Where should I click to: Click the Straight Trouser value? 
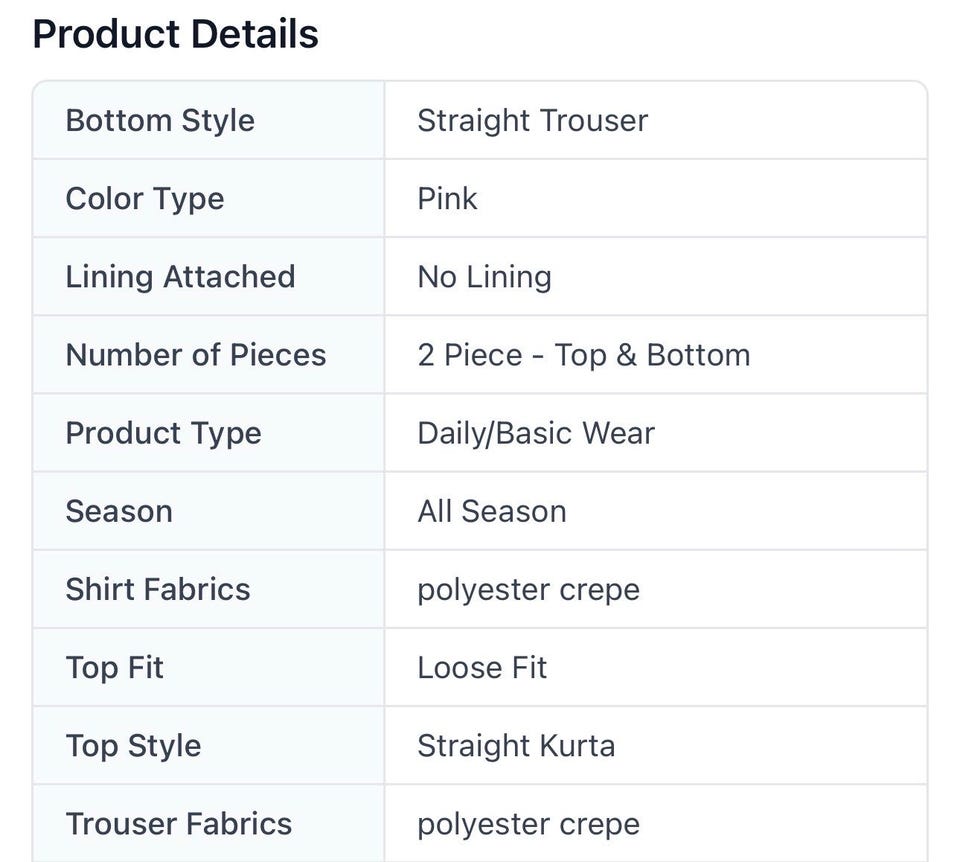coord(532,121)
